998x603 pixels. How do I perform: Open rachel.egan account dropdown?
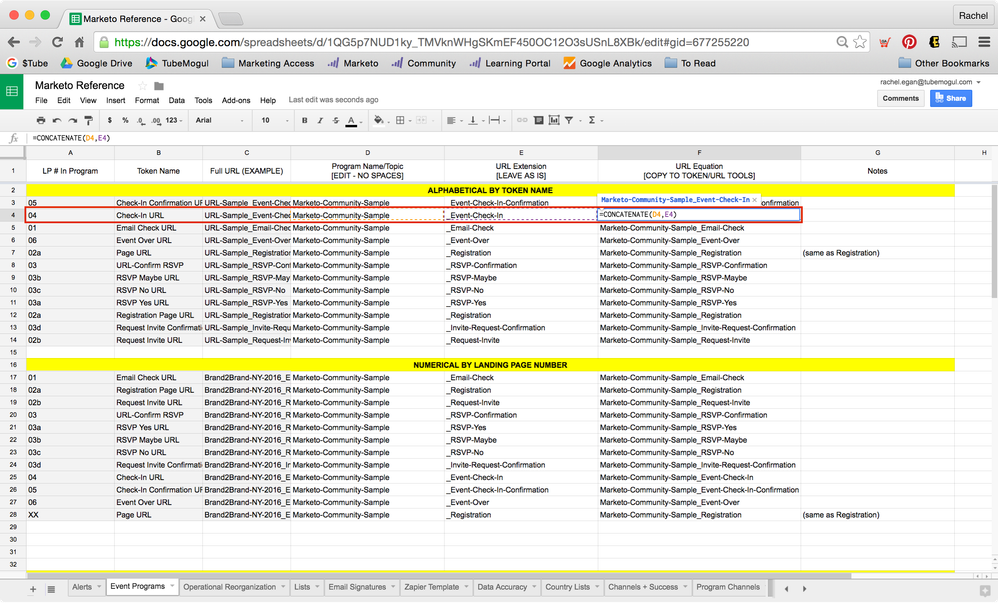(x=930, y=82)
